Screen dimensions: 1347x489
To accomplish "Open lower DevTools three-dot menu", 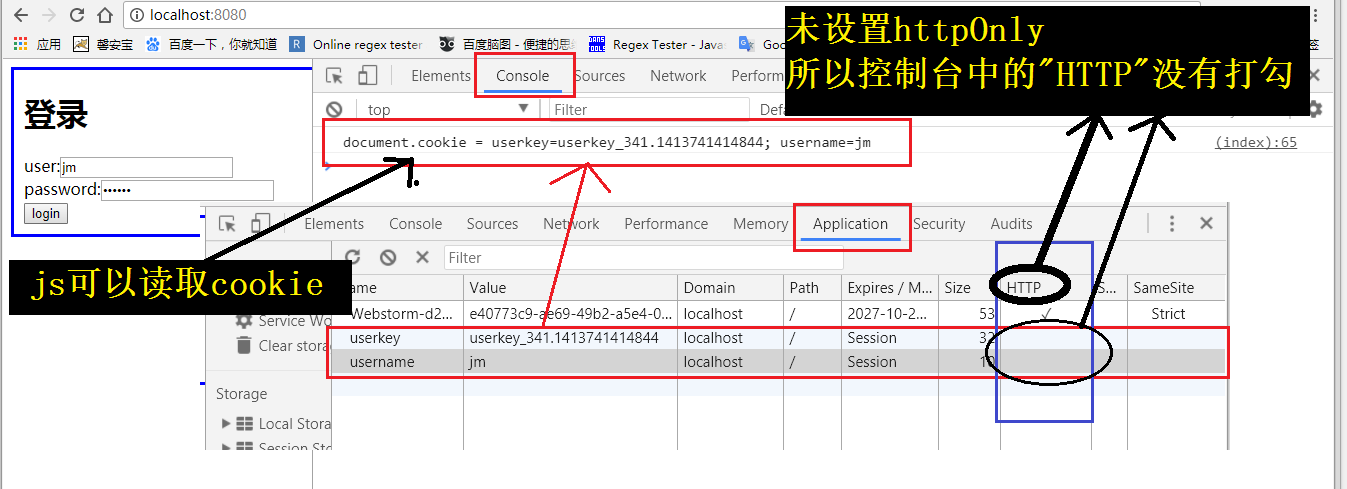I will pos(1172,224).
